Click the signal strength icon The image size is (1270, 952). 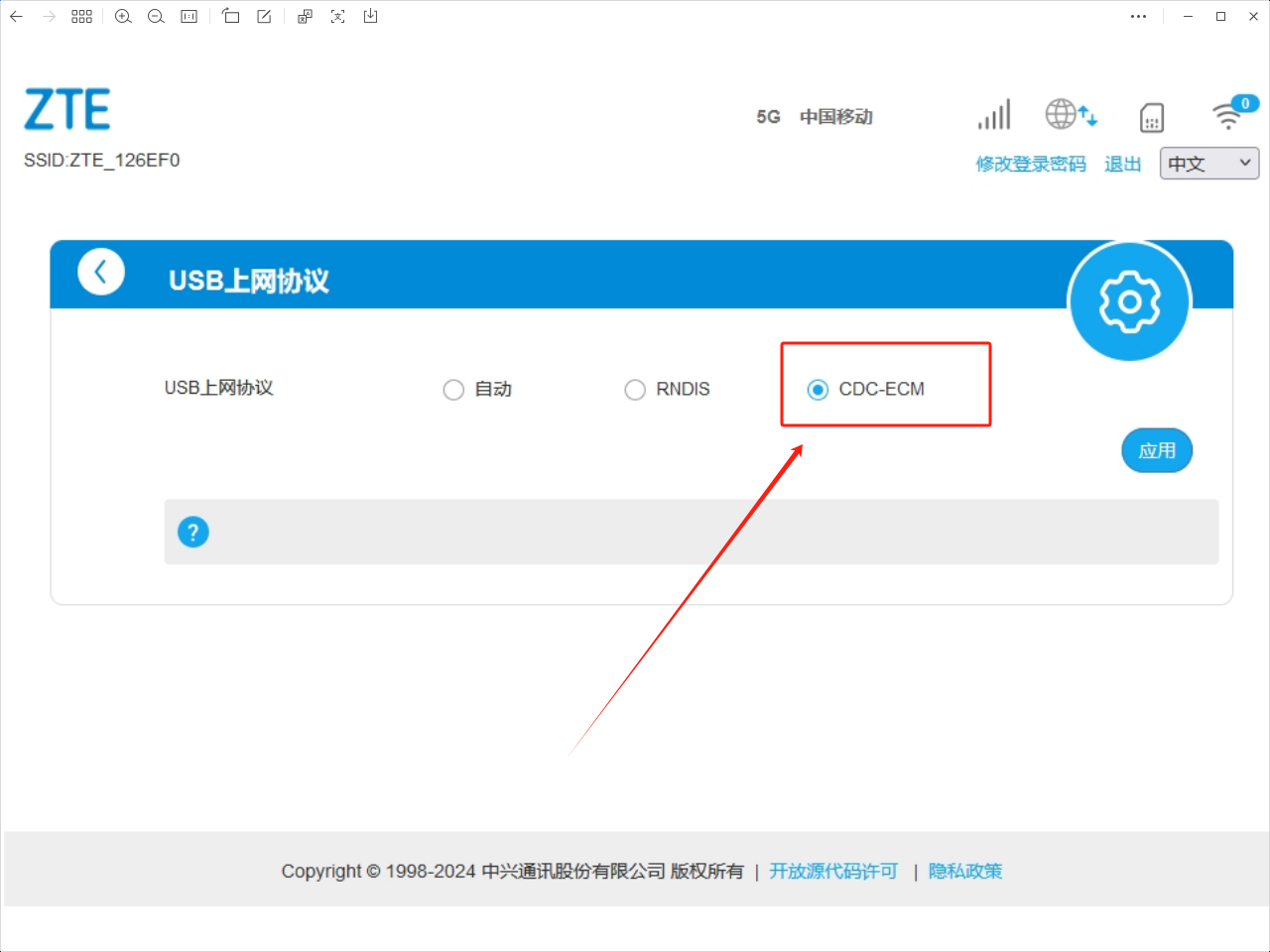coord(993,114)
